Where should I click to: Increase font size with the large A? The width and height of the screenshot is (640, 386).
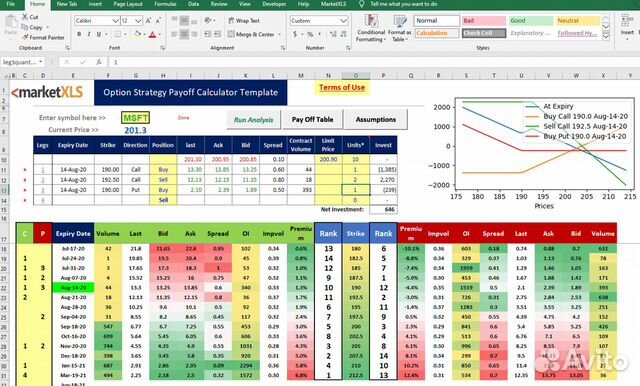coord(148,20)
